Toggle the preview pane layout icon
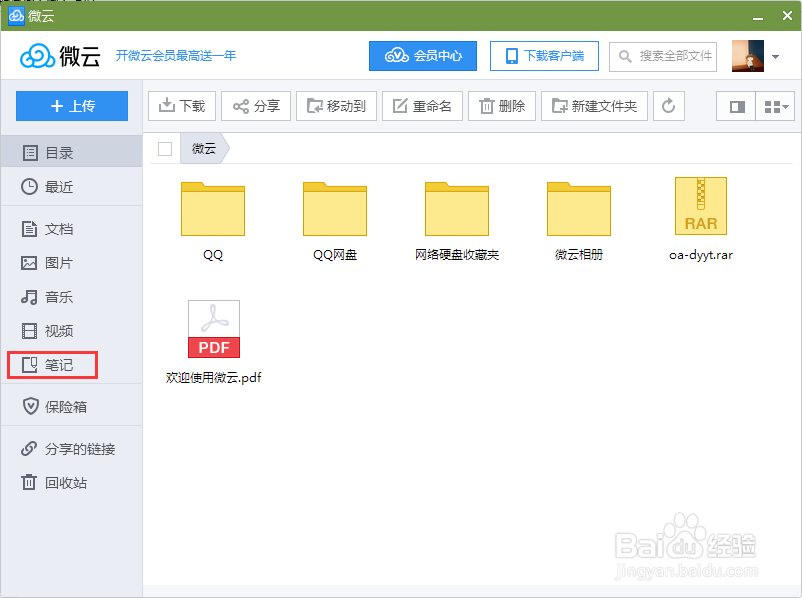Screen dimensions: 802x598 click(x=736, y=106)
